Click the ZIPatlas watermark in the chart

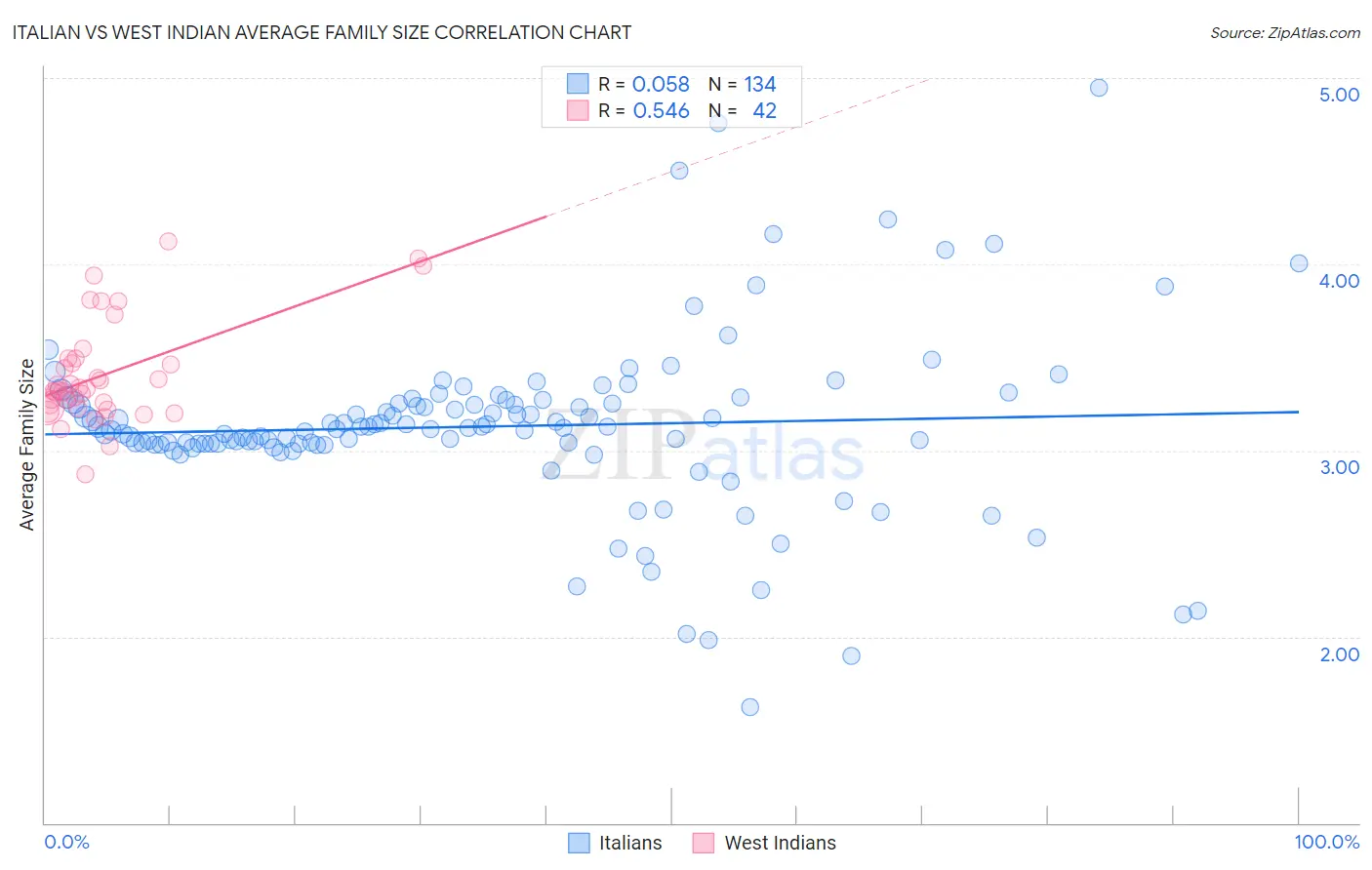(705, 449)
